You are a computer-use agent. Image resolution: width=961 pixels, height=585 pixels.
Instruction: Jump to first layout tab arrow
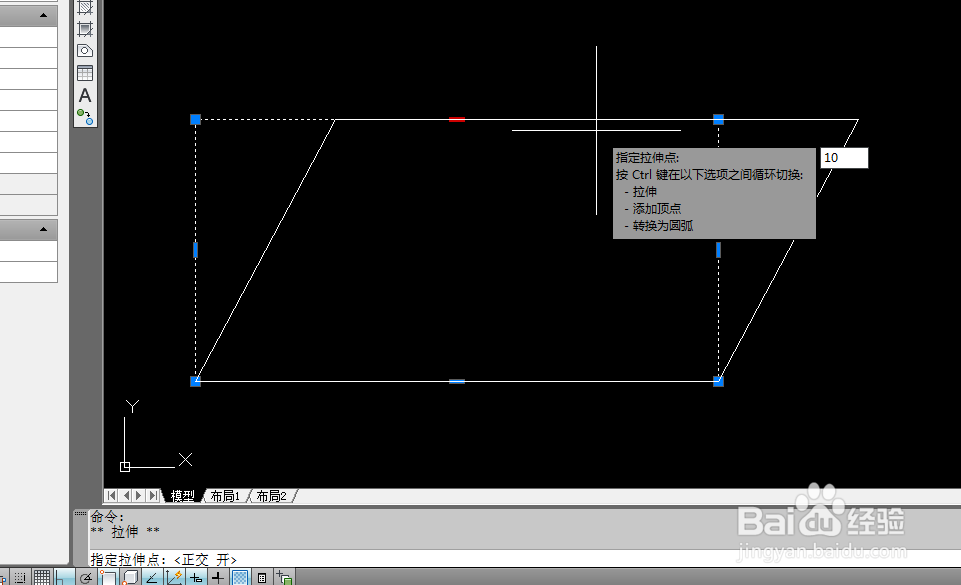112,495
